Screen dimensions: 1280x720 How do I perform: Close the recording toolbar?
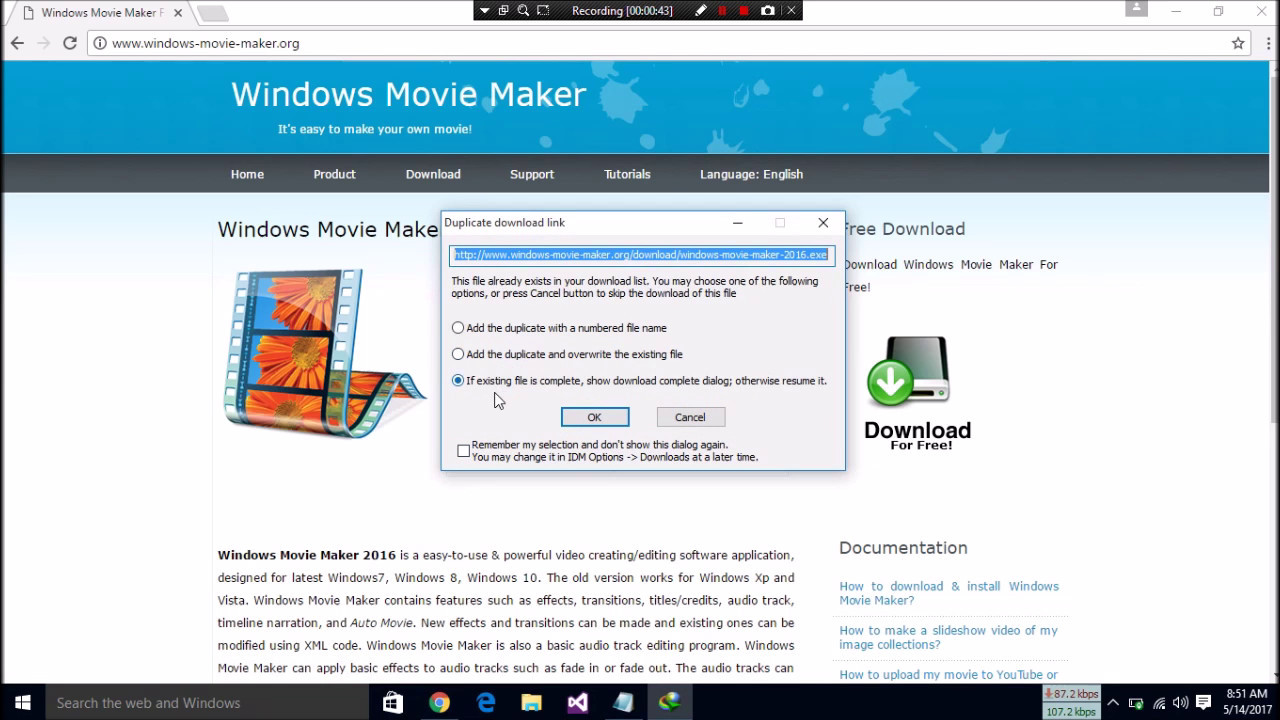[x=791, y=10]
